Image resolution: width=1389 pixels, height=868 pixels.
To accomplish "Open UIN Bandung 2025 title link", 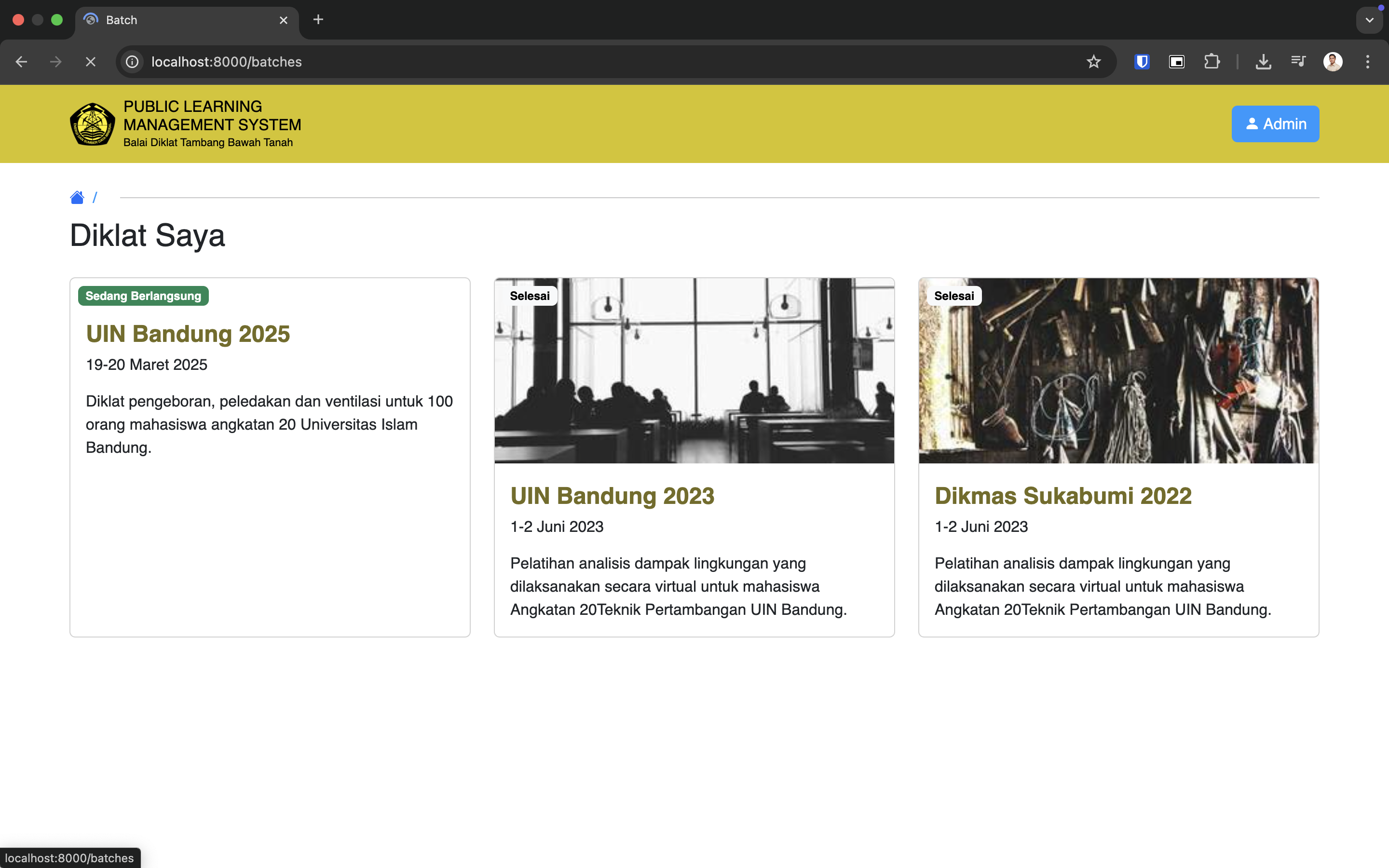I will click(188, 334).
